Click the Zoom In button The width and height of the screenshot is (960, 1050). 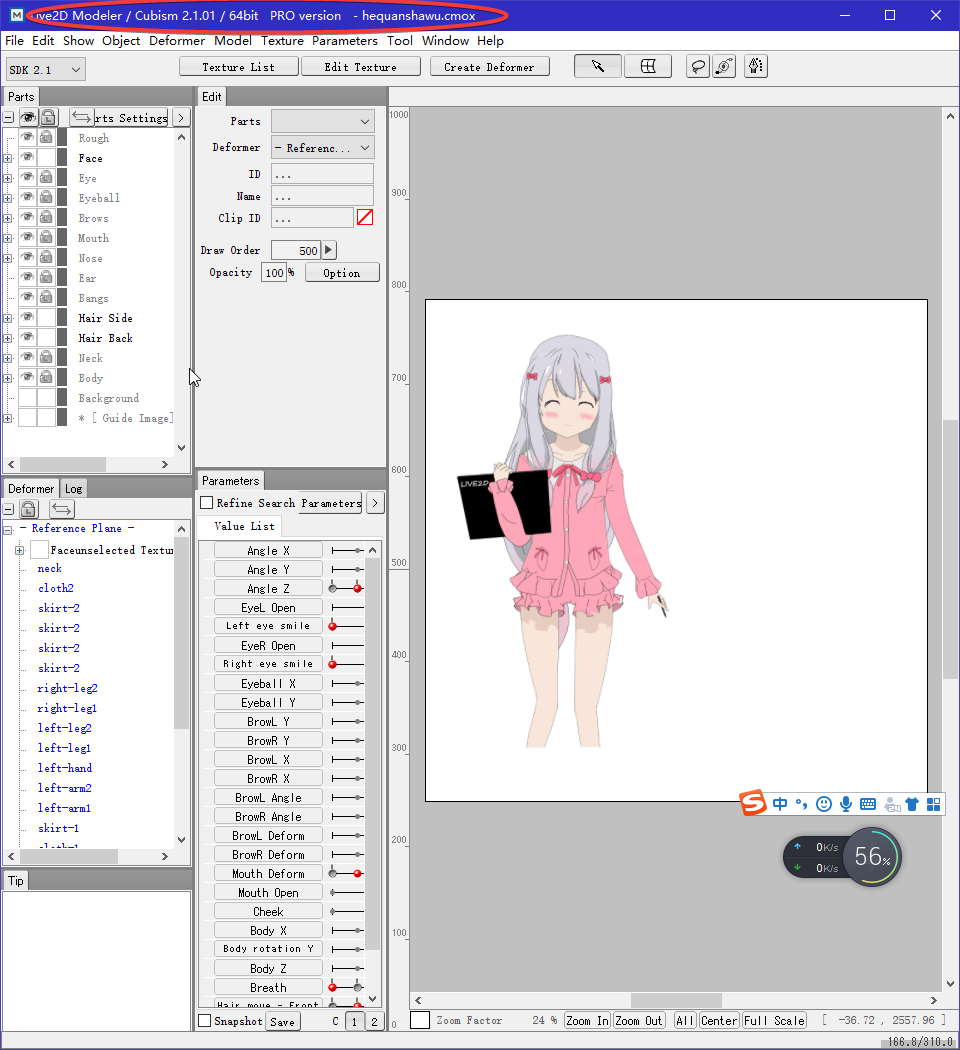[586, 1021]
